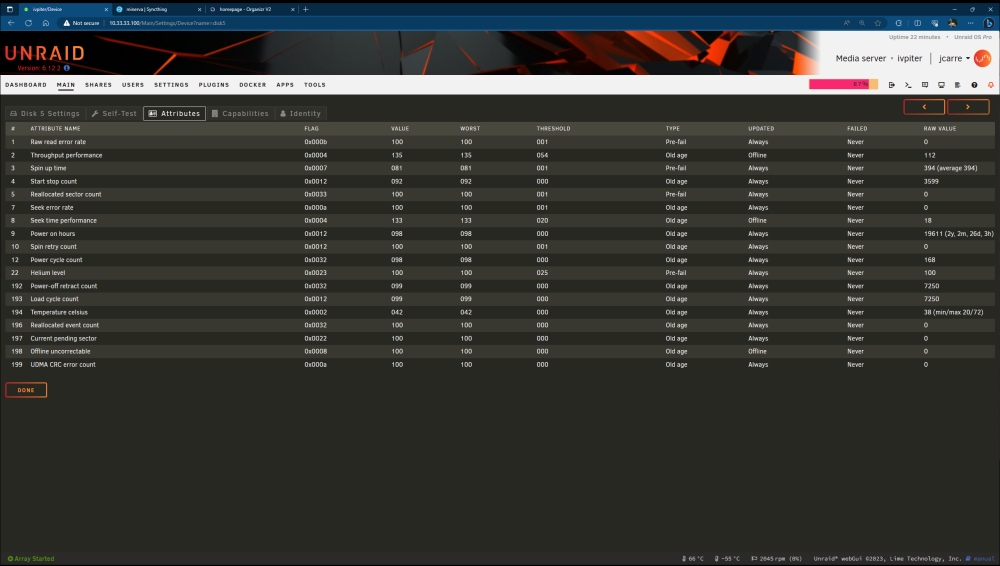Click the logout icon in Unraid toolbar

(892, 85)
